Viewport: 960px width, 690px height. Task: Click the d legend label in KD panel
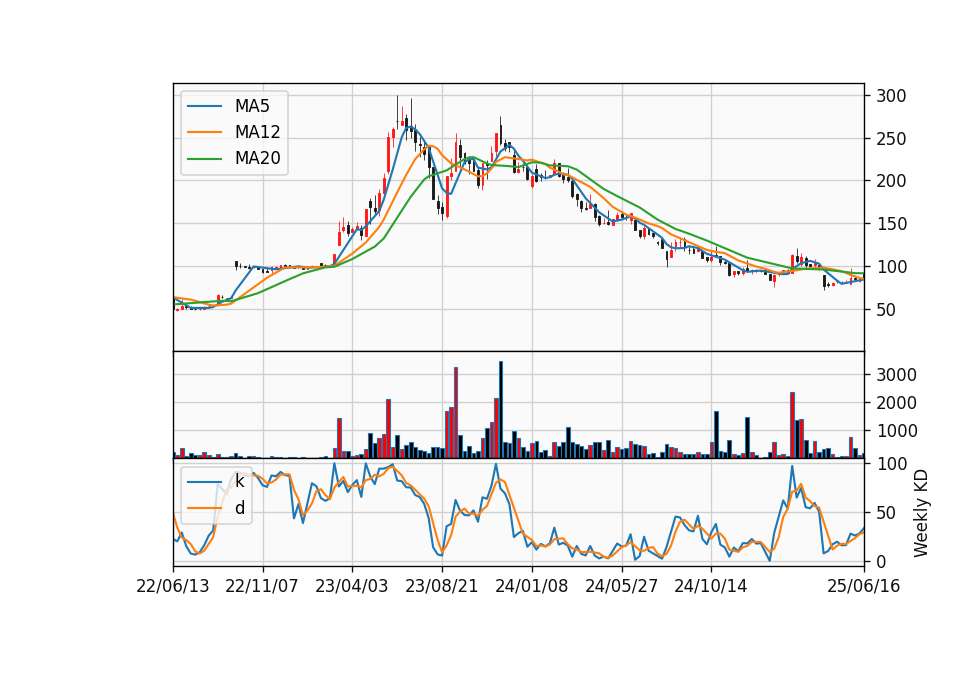pos(240,508)
